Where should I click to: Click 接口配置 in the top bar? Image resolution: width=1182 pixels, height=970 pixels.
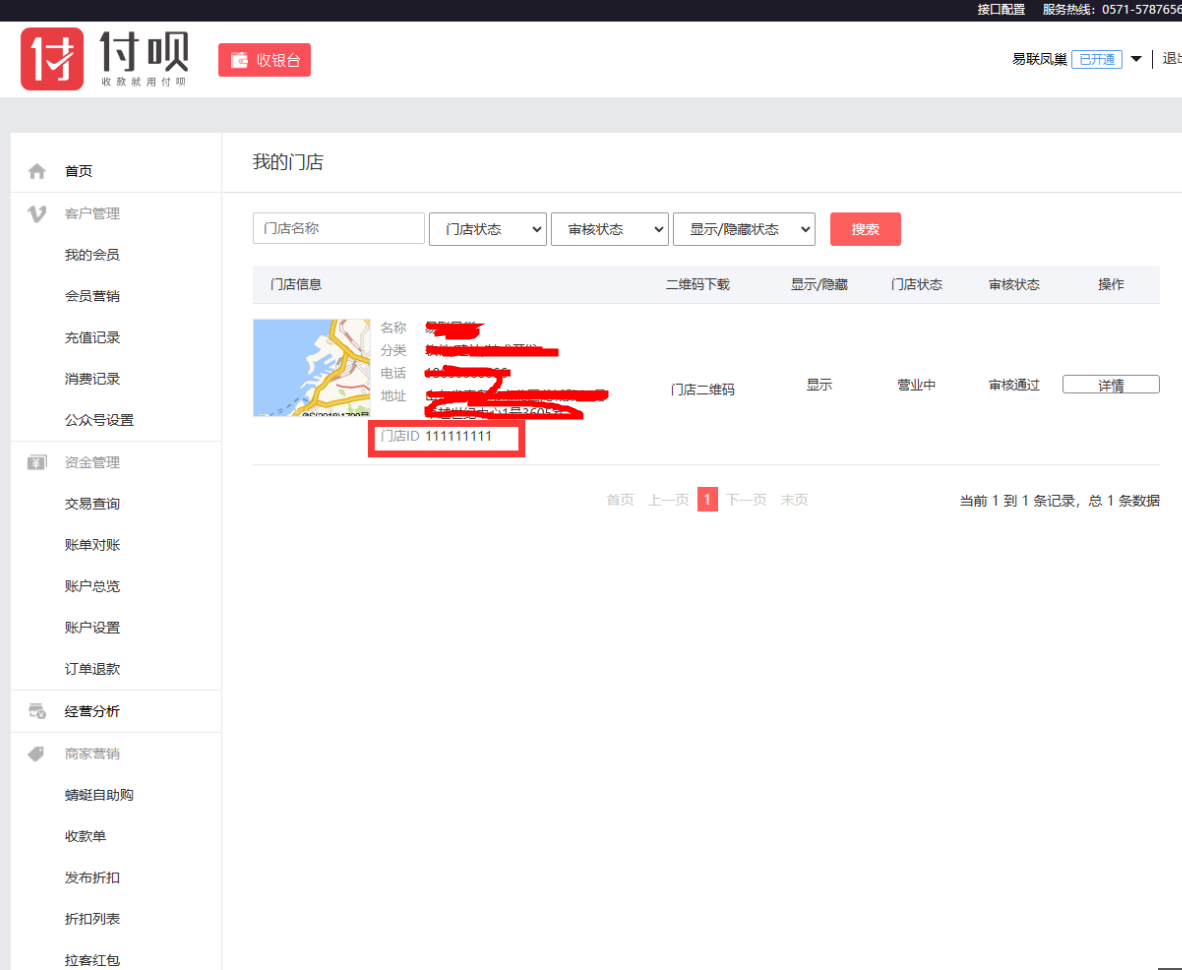pyautogui.click(x=1000, y=9)
